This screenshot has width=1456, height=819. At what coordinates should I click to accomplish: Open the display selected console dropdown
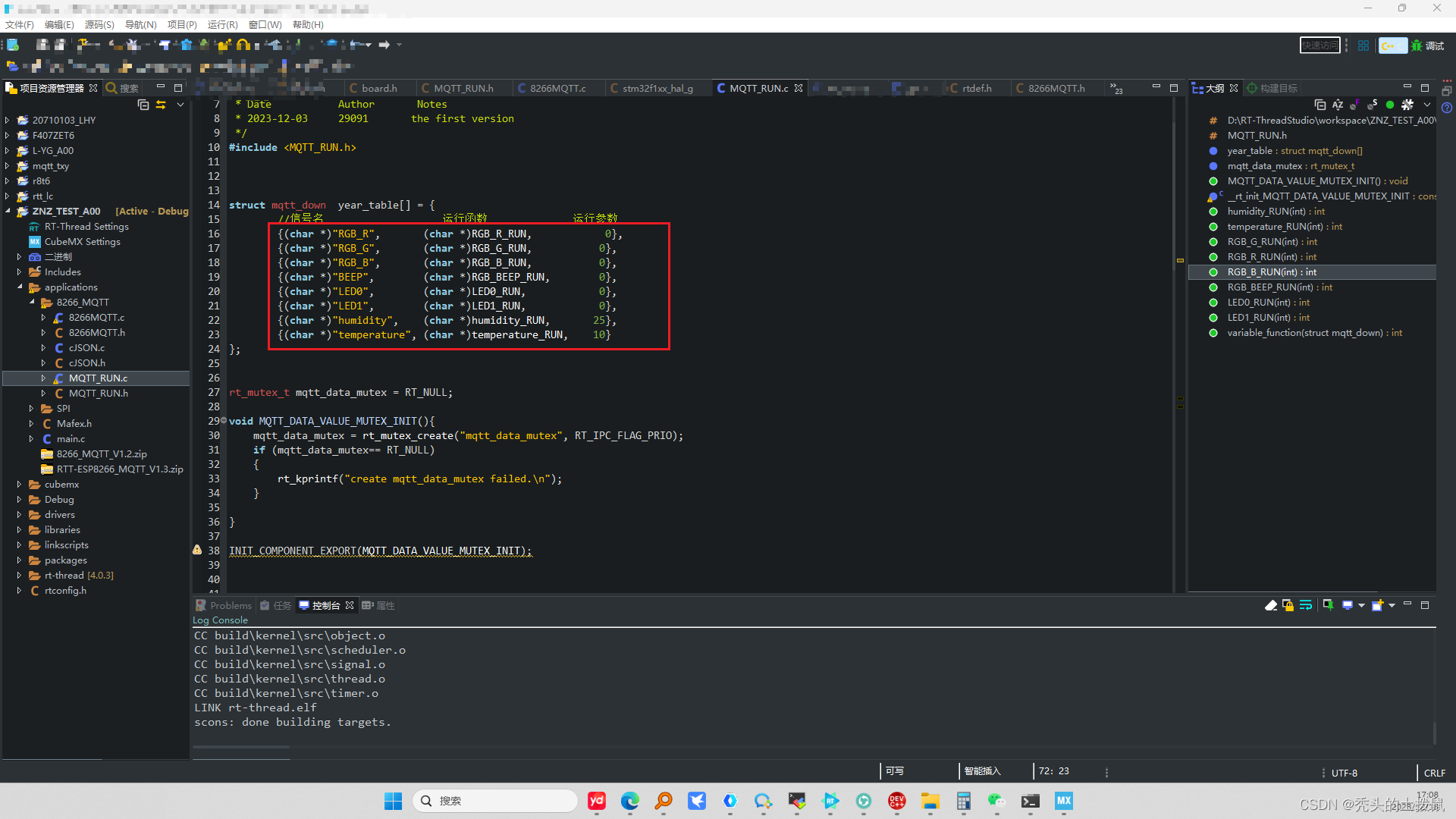tap(1361, 605)
